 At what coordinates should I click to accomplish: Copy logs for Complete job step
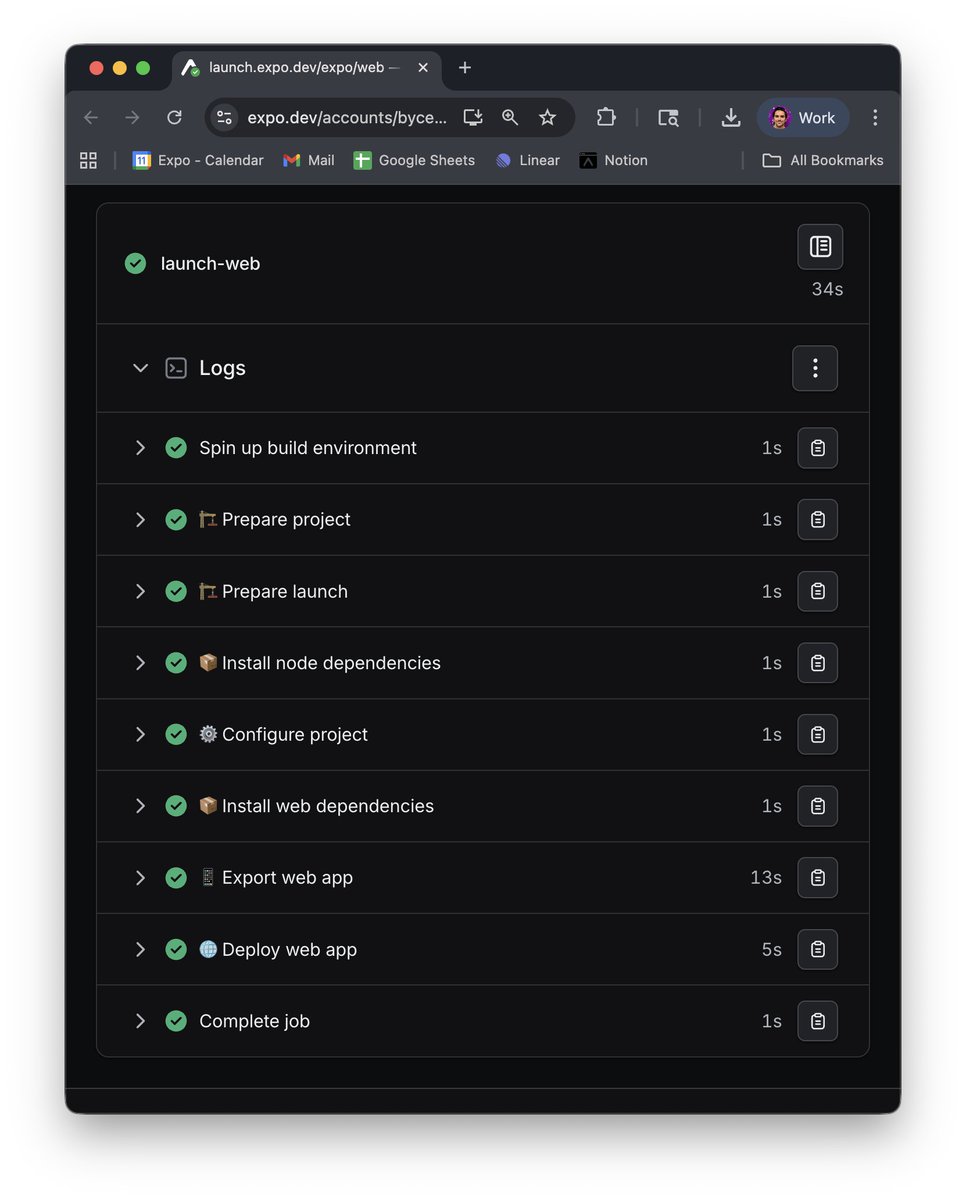[817, 1021]
